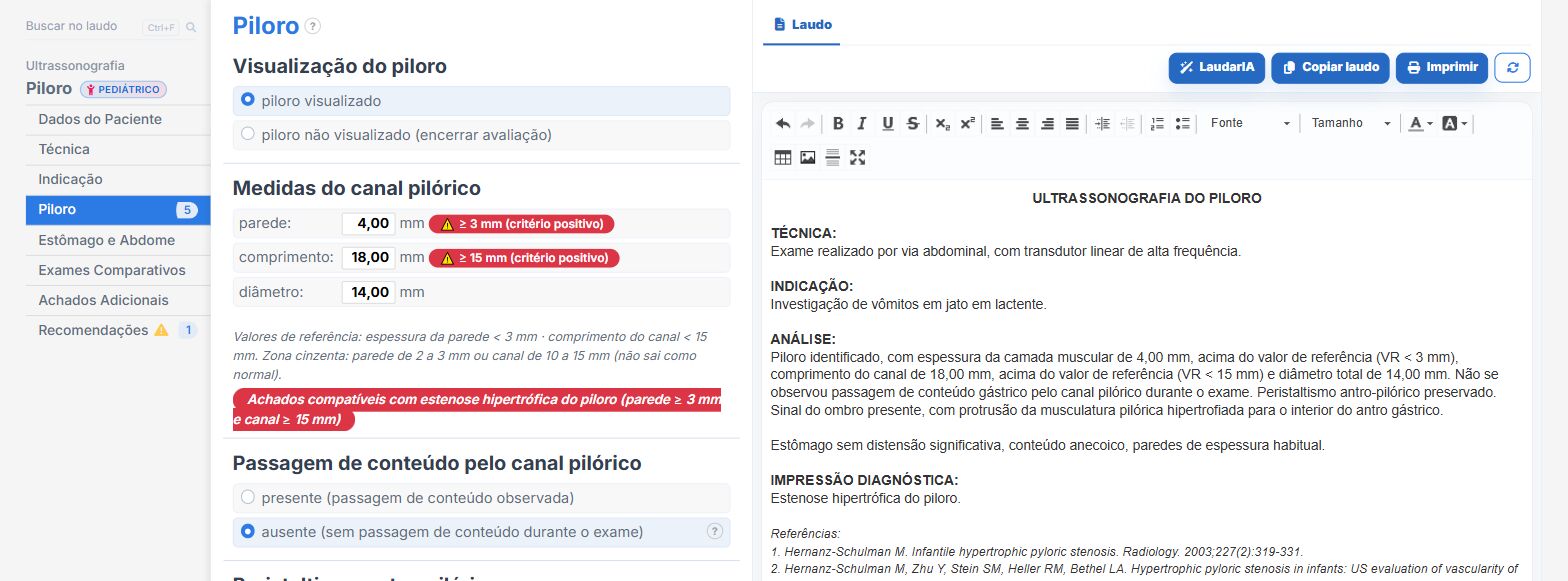The height and width of the screenshot is (581, 1568).
Task: Select 'presente (passagem de conteúdo observada)'
Action: coord(481,498)
